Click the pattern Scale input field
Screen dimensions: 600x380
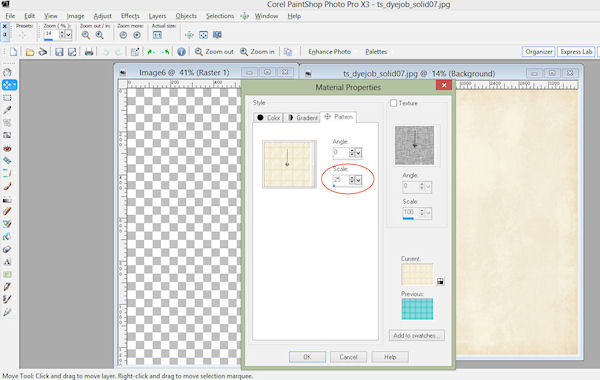point(341,180)
